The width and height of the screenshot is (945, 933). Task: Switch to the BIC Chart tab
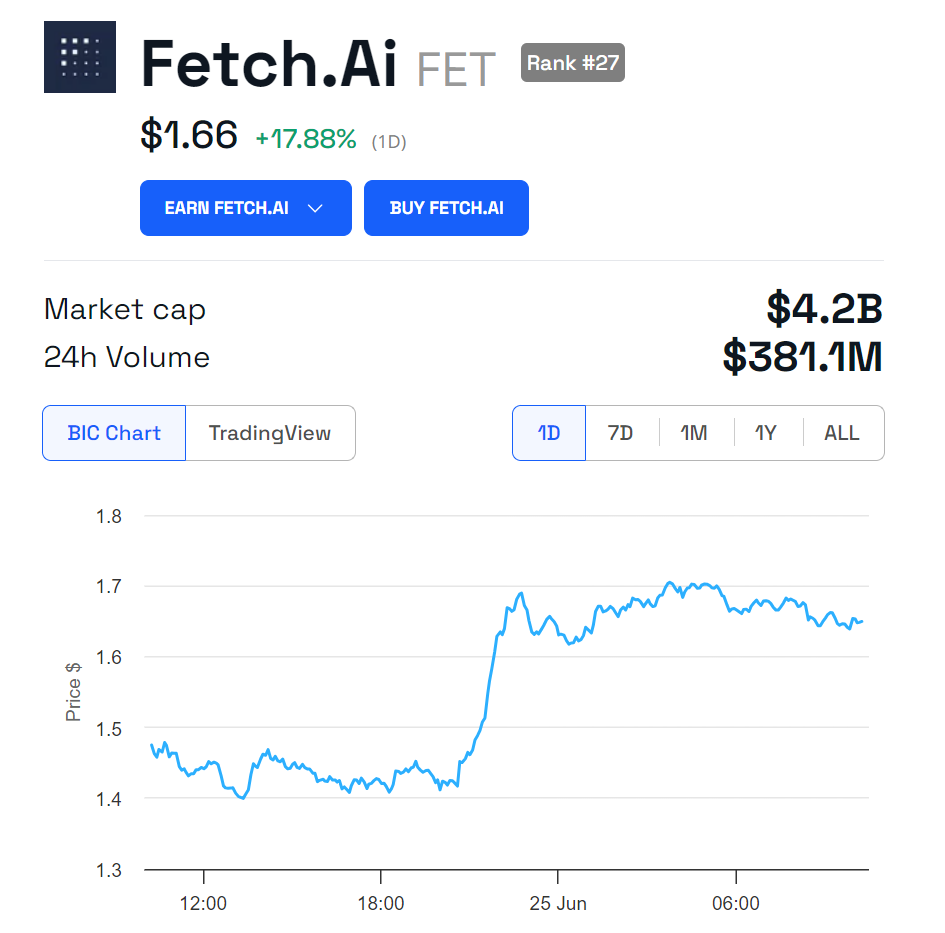(x=114, y=433)
